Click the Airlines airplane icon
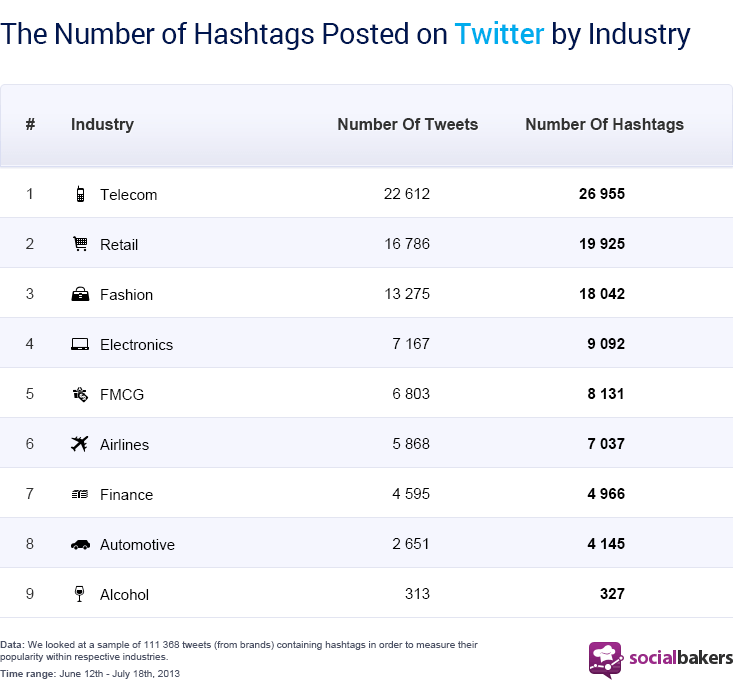Viewport: 733px width, 700px height. pos(80,444)
